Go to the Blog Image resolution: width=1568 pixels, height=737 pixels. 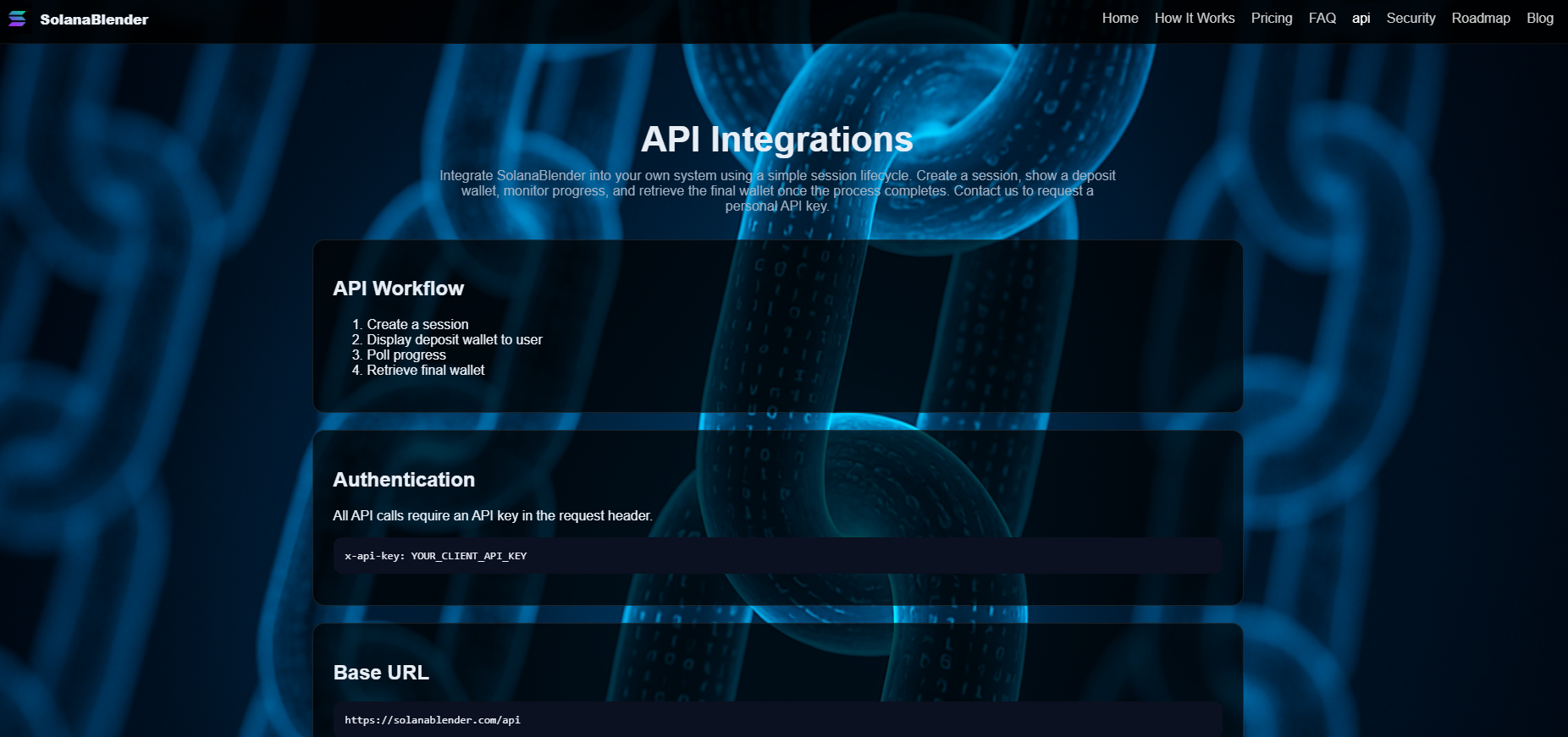click(1540, 18)
